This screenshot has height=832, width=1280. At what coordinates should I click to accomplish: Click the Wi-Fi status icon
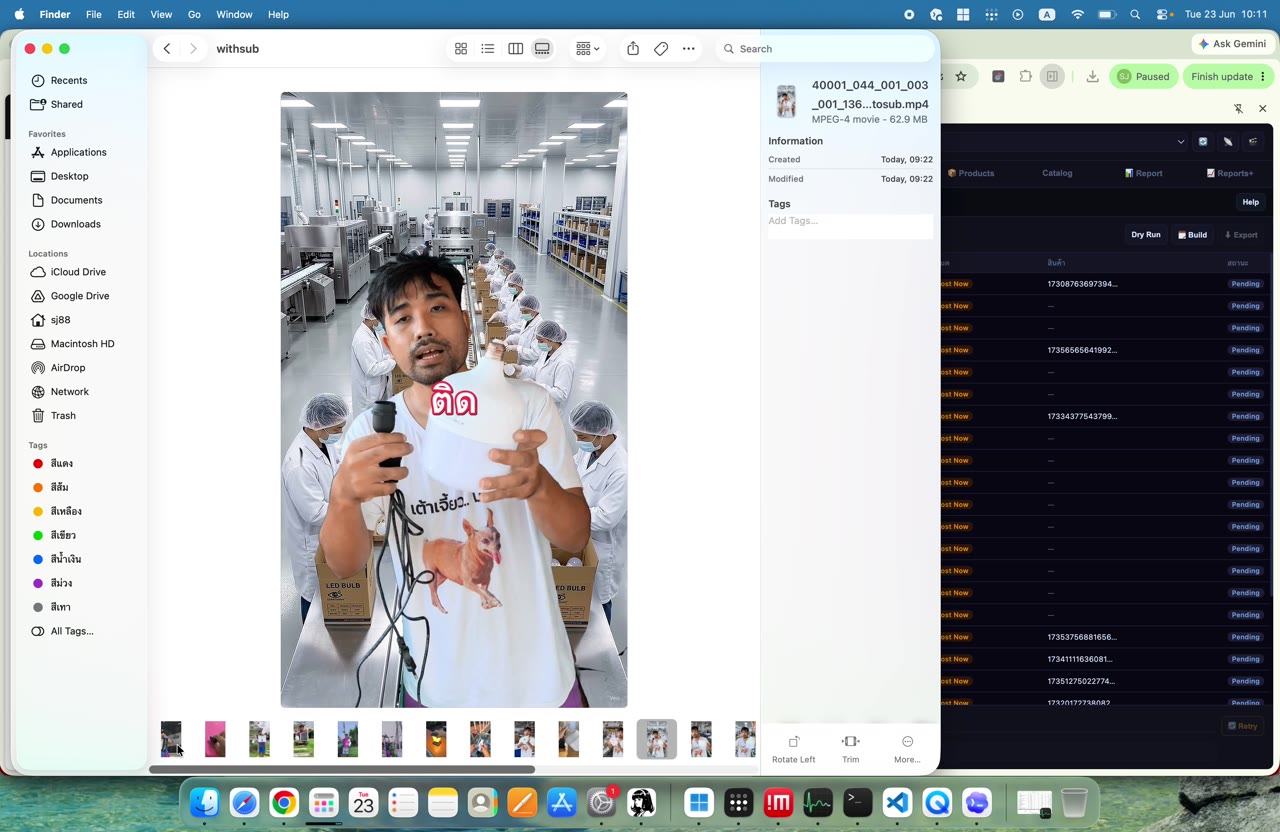coord(1077,15)
